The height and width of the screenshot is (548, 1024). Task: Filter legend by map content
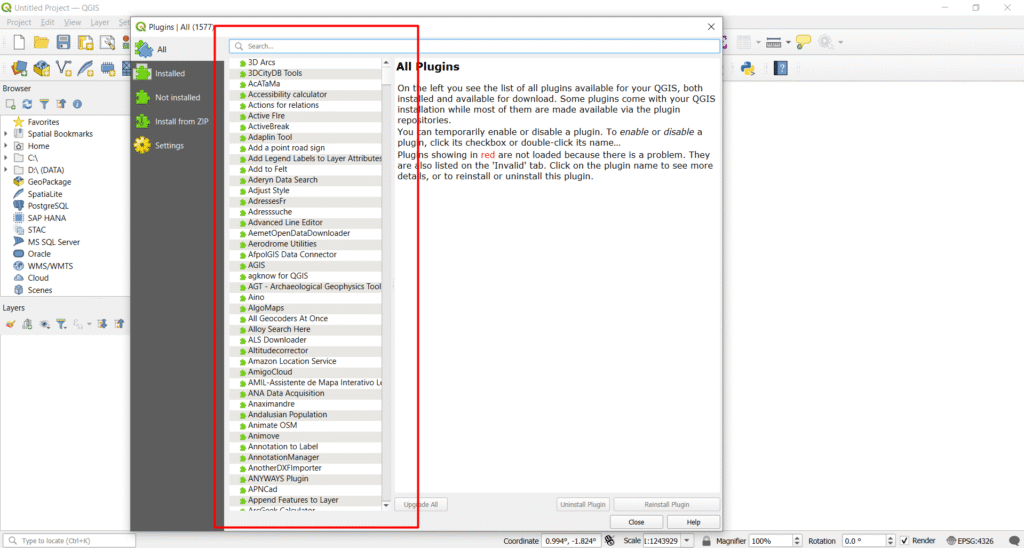click(61, 324)
